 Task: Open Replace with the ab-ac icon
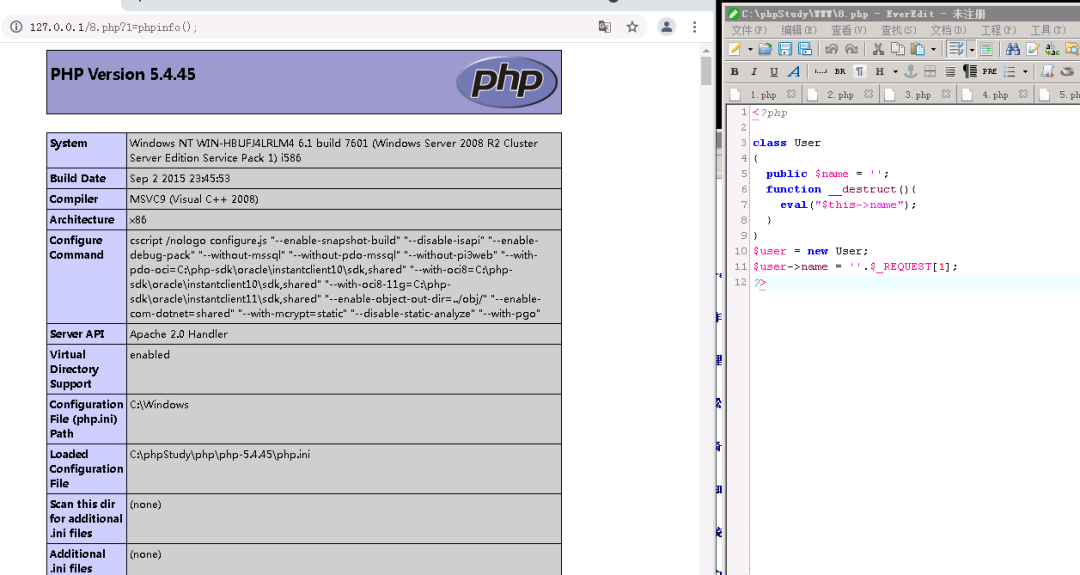tap(1052, 49)
